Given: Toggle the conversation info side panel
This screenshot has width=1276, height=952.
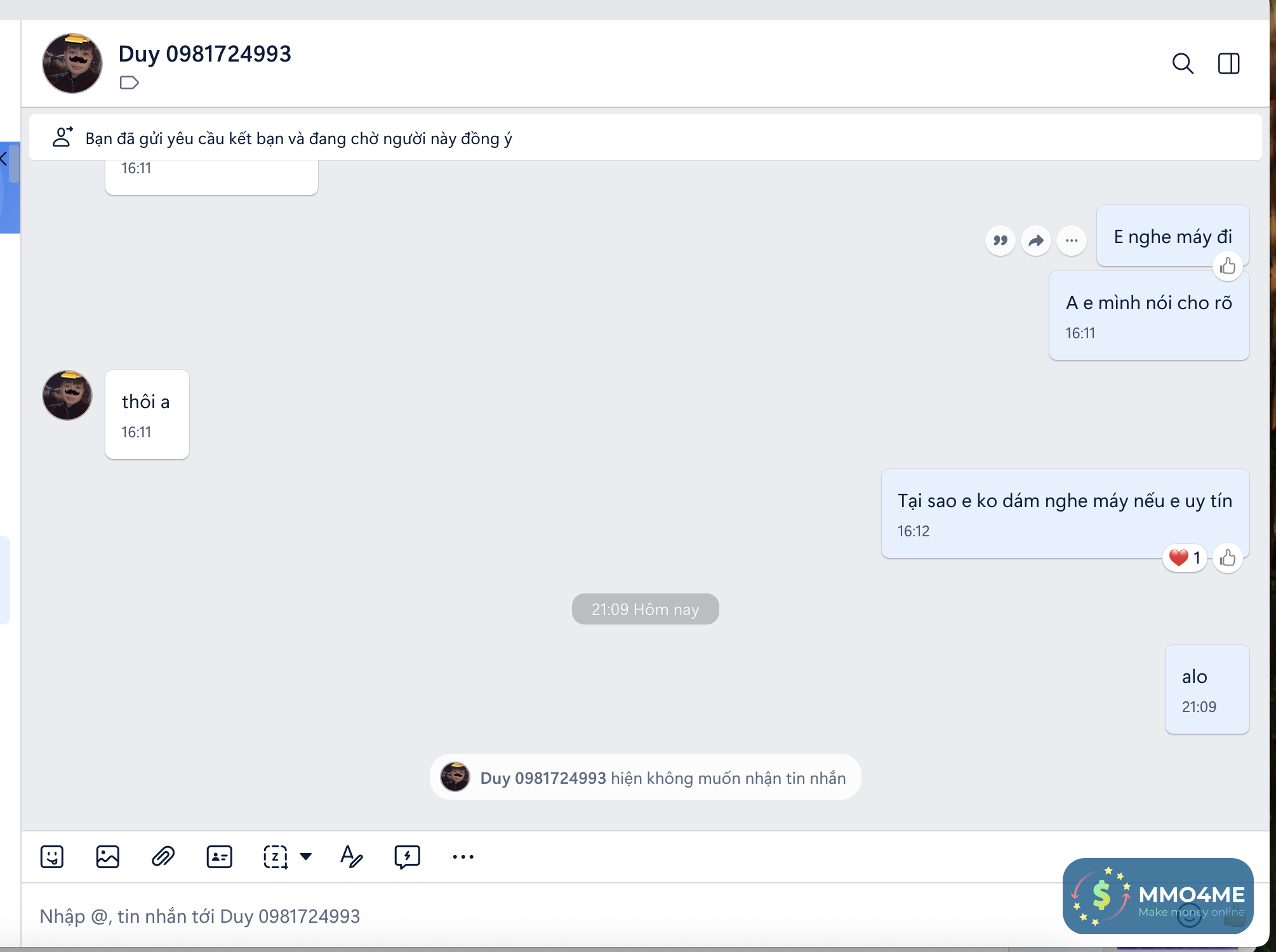Looking at the screenshot, I should coord(1228,63).
